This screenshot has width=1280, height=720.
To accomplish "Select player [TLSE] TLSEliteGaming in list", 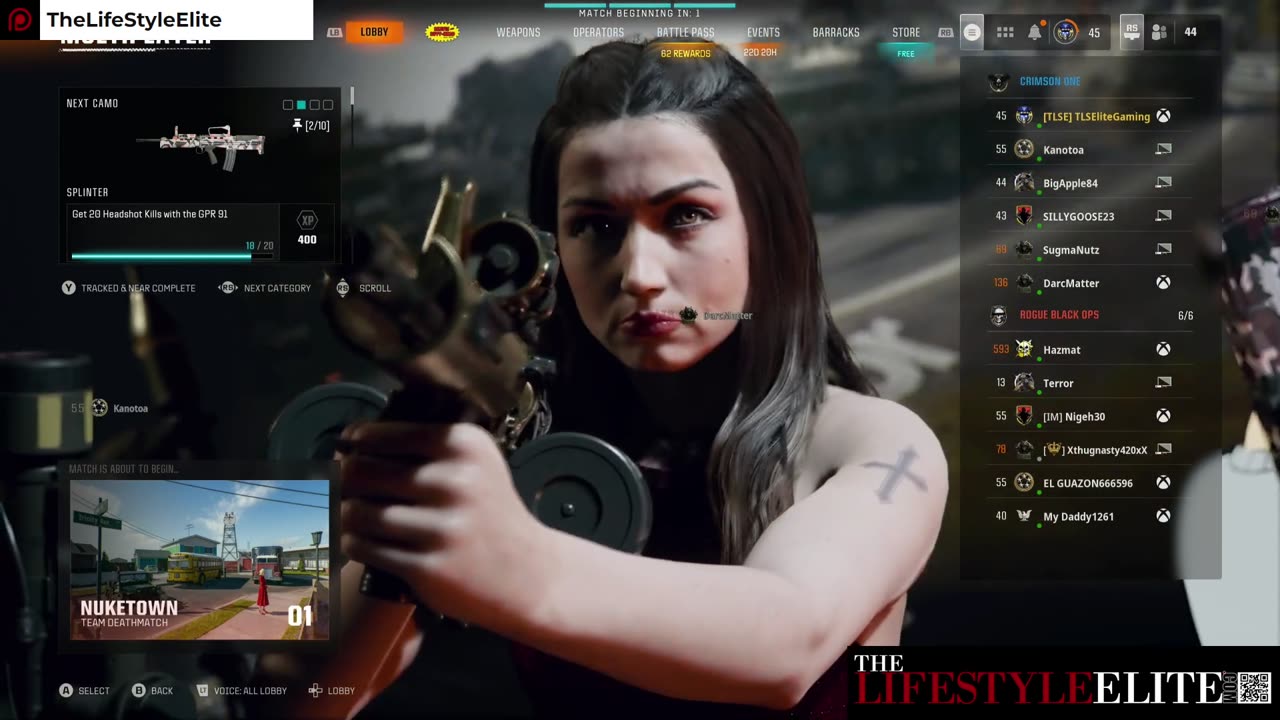I will 1090,116.
